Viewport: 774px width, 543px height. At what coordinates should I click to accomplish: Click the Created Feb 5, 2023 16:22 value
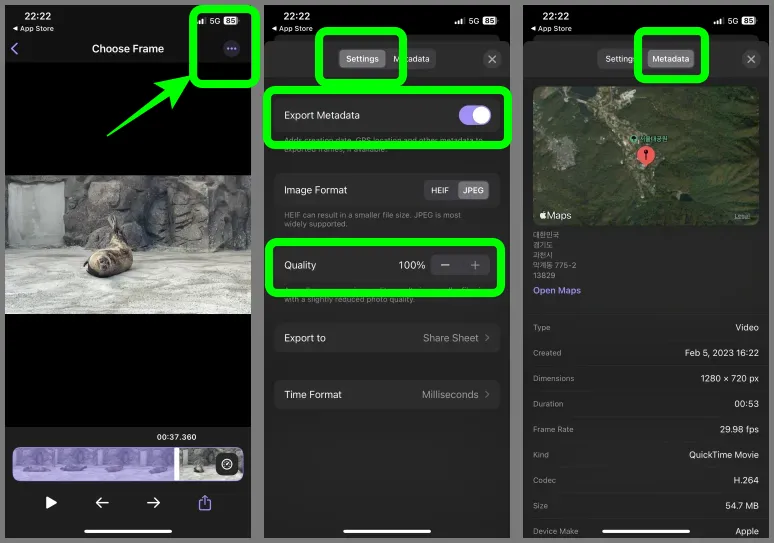pos(721,352)
